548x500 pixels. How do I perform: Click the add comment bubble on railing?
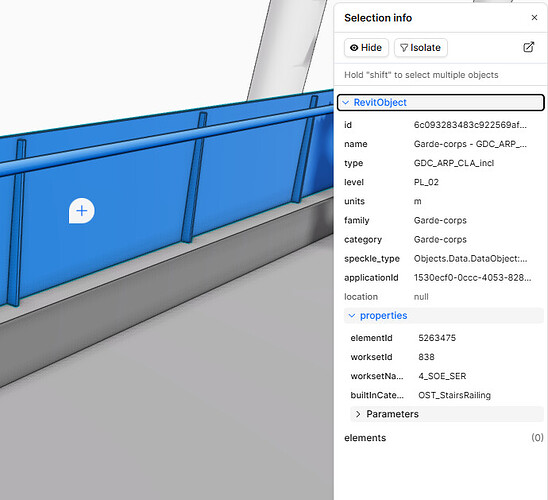[x=81, y=211]
